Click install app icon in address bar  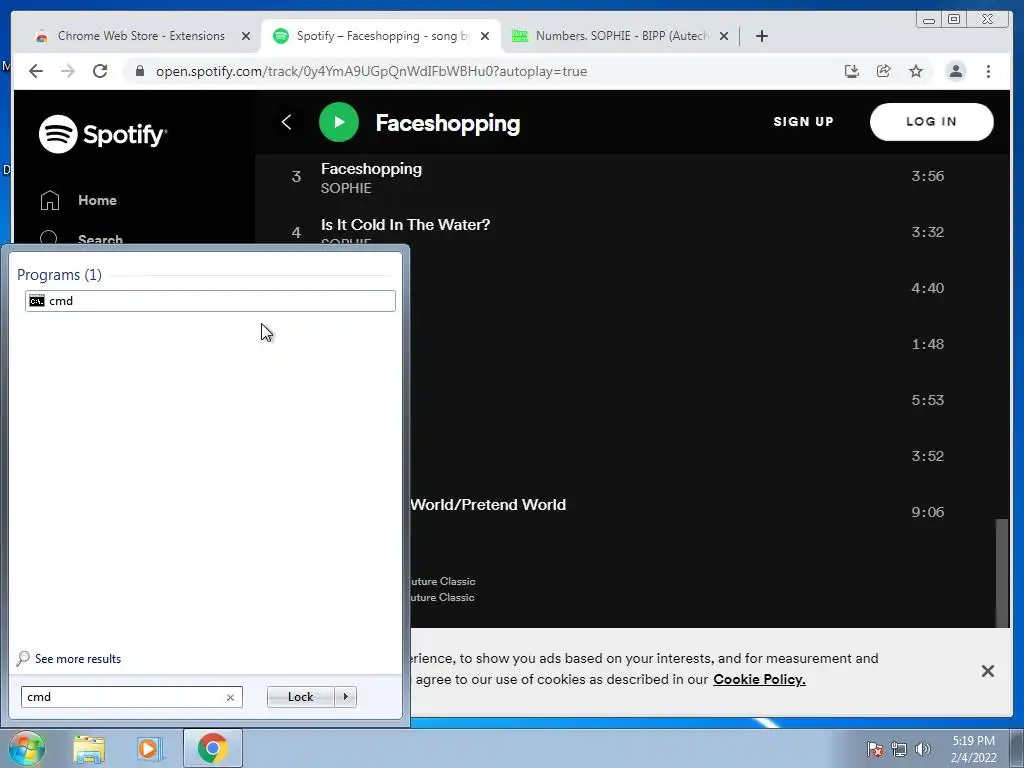tap(852, 71)
